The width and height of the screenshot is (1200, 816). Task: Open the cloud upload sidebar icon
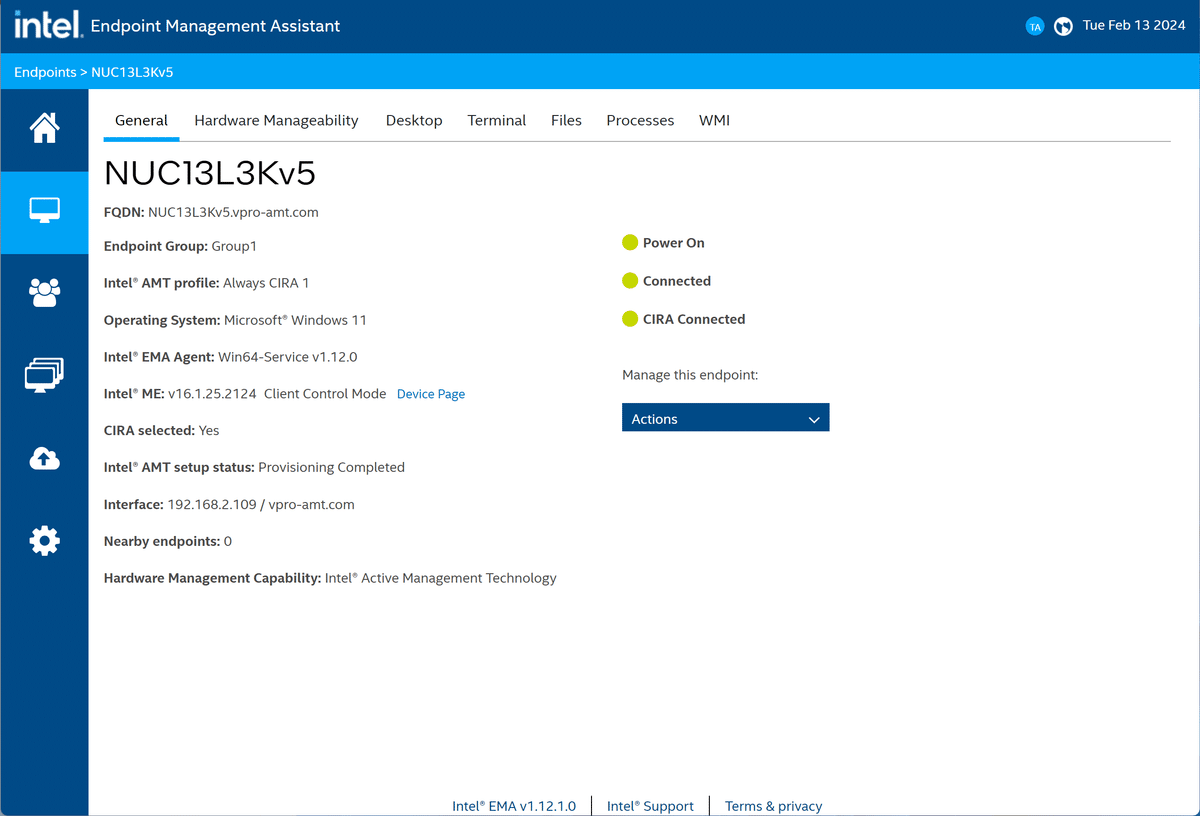point(44,458)
